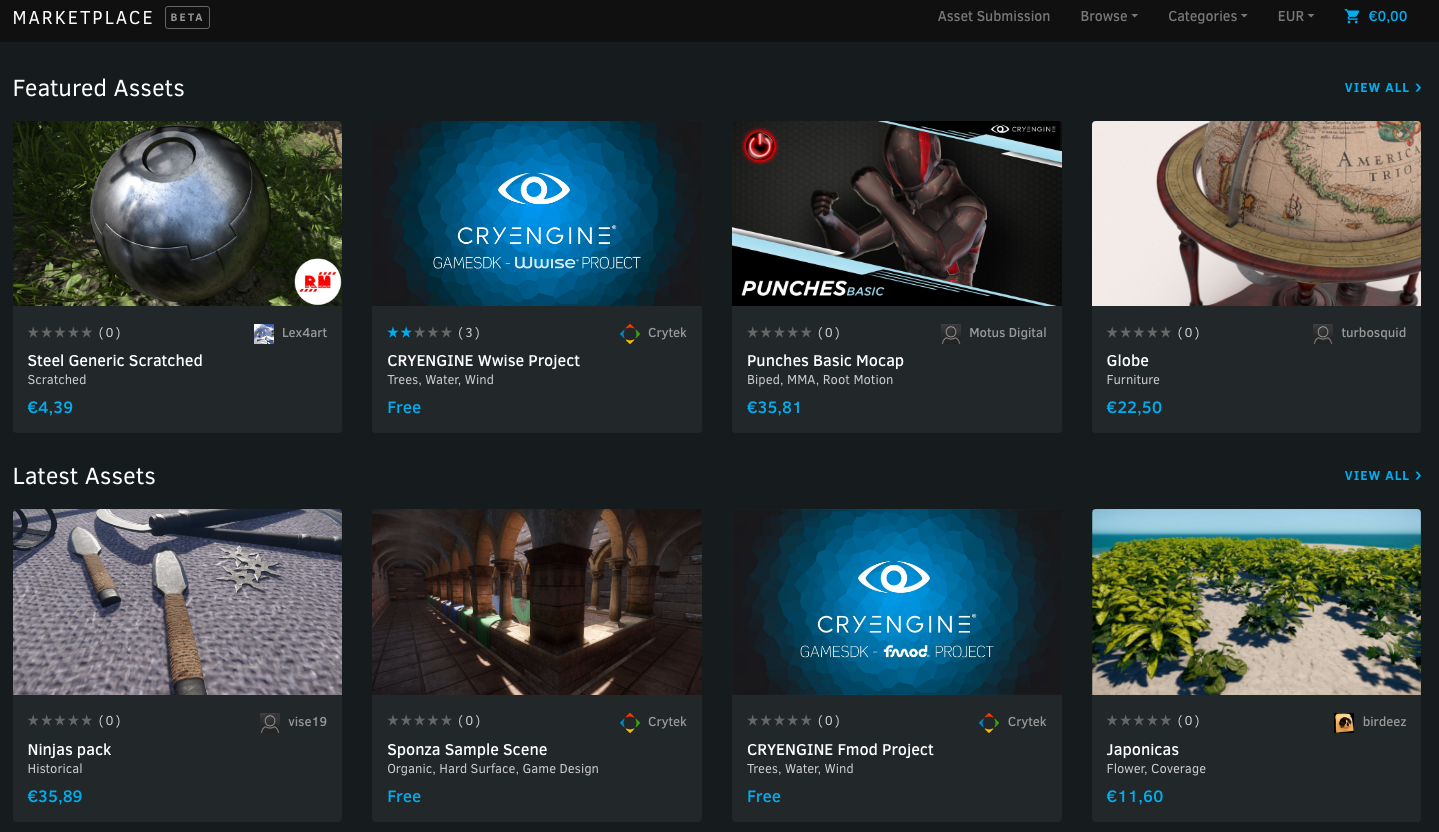Click Motus Digital author avatar icon
This screenshot has height=832, width=1439.
click(951, 333)
